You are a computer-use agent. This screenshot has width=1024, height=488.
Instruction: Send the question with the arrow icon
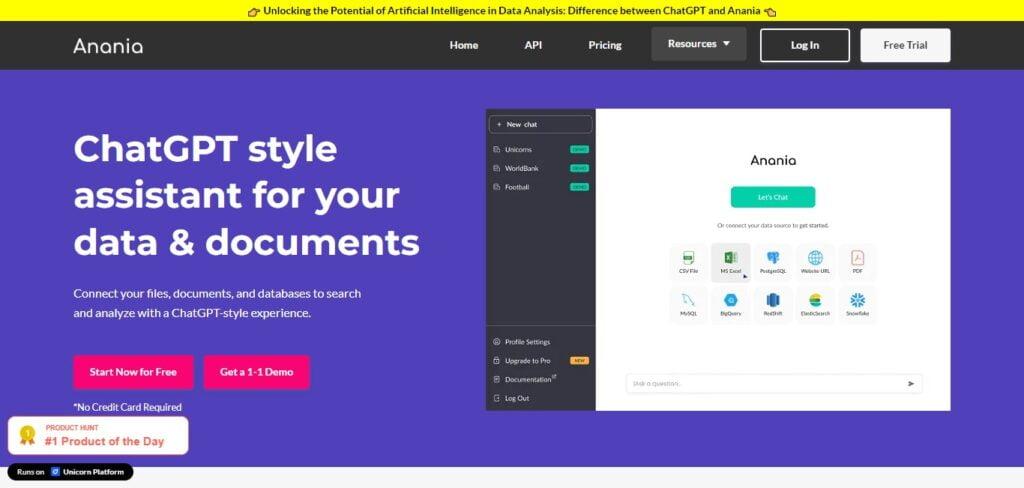(x=911, y=383)
